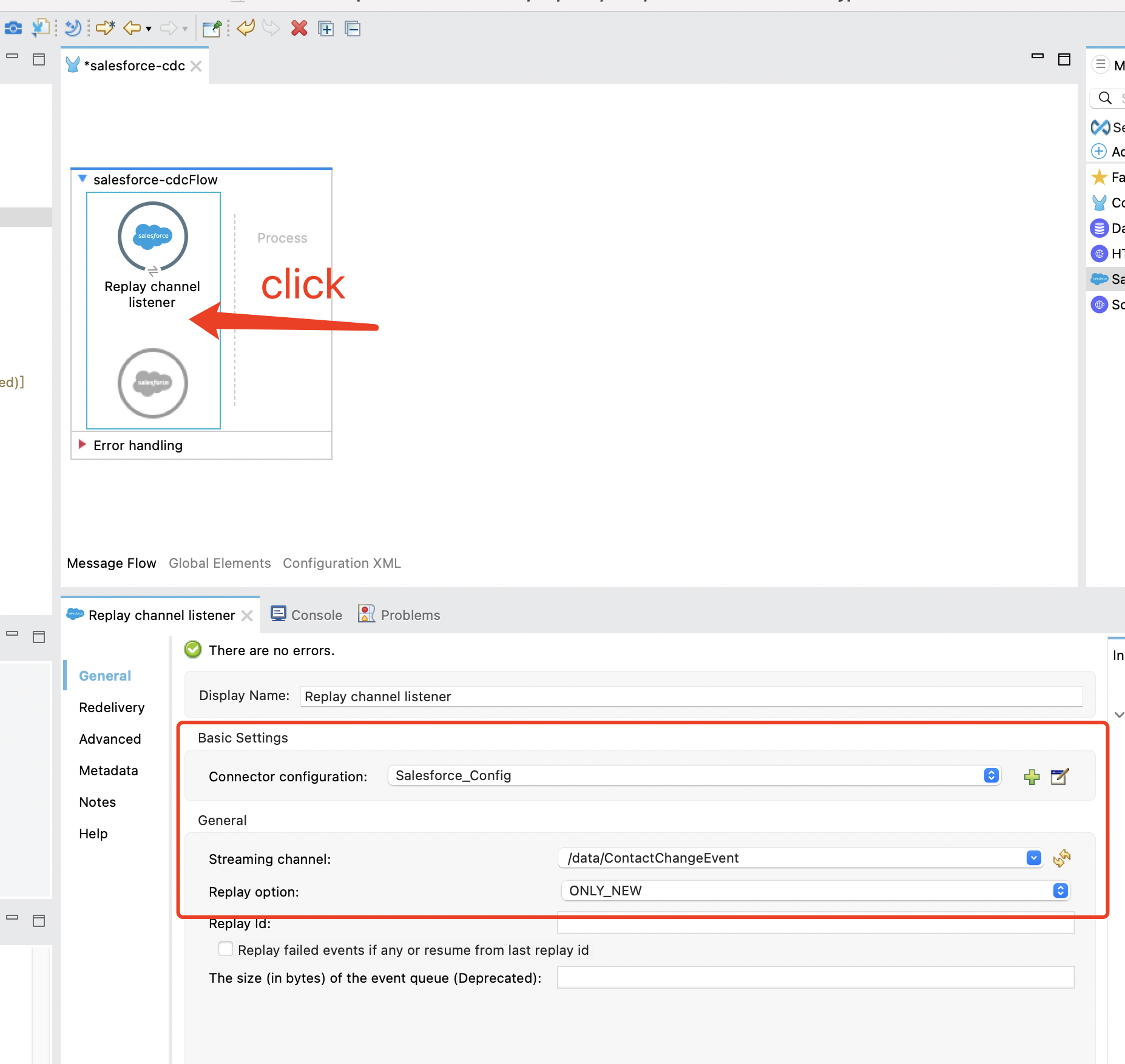Image resolution: width=1125 pixels, height=1064 pixels.
Task: Click the Mule Palette search magnifier icon
Action: [1105, 98]
